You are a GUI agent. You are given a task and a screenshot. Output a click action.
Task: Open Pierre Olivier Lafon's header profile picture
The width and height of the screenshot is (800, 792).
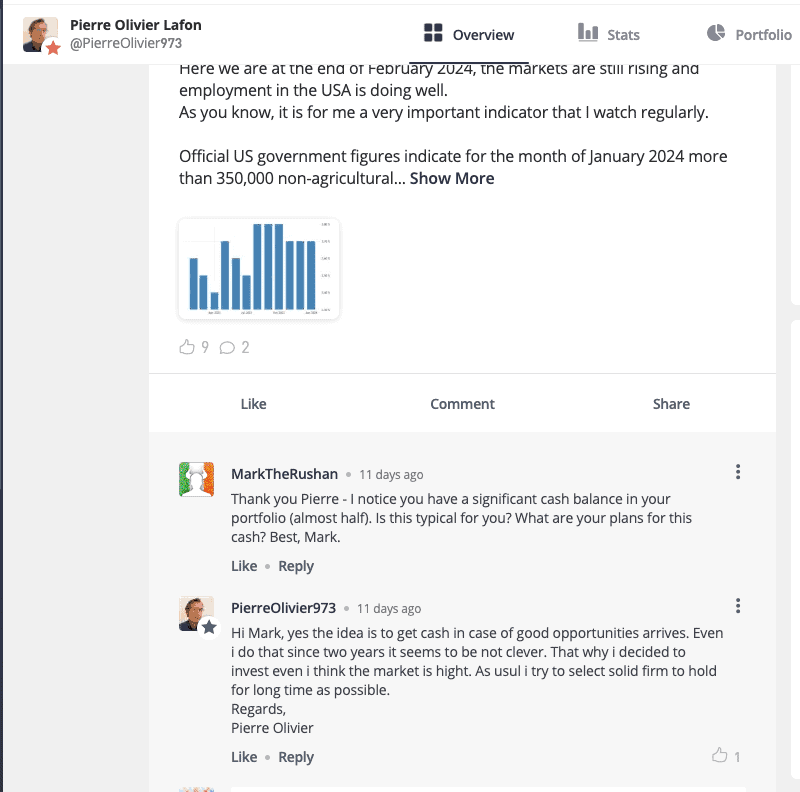click(41, 35)
